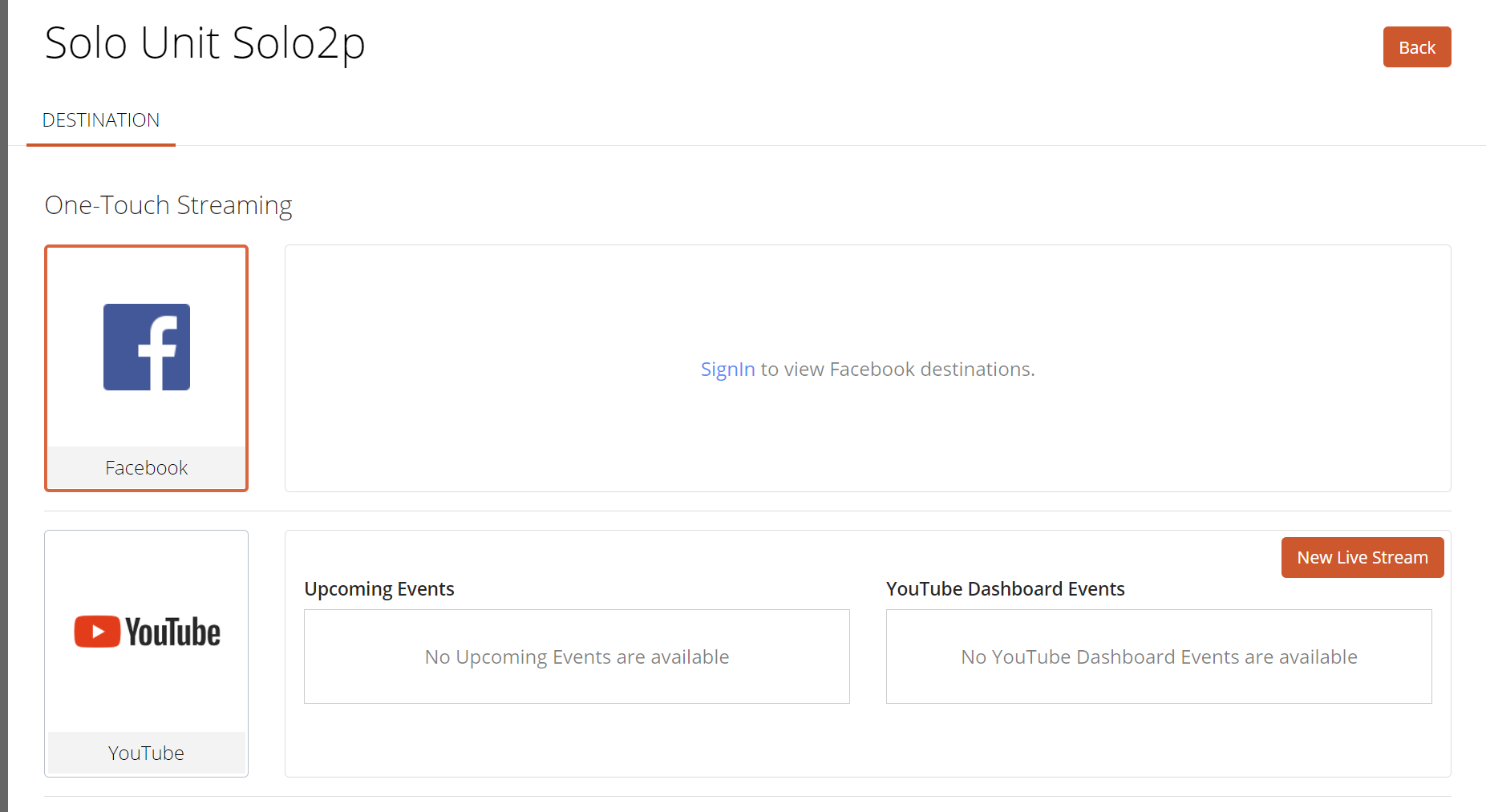Click the Solo Unit Solo2p title

205,43
